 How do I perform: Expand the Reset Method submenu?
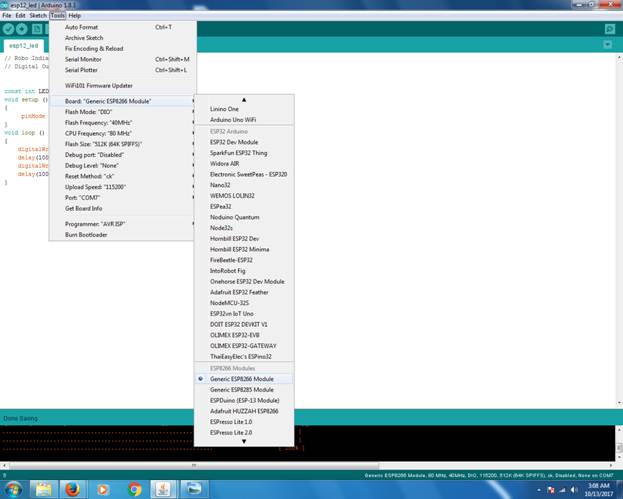click(x=122, y=176)
